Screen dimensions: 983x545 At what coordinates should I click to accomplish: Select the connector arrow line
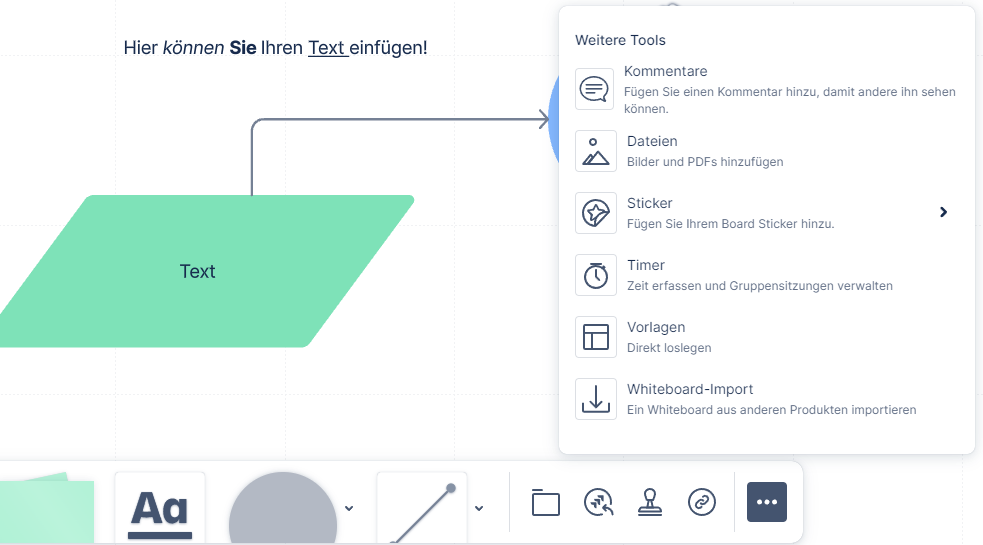coord(399,119)
